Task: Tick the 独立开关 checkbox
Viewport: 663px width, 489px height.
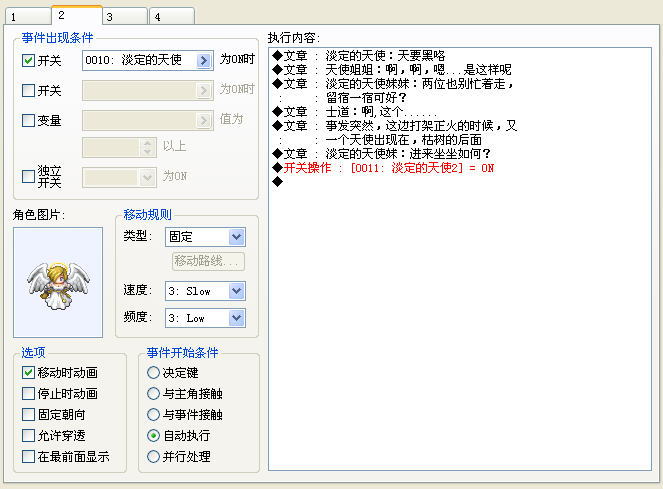Action: (28, 176)
